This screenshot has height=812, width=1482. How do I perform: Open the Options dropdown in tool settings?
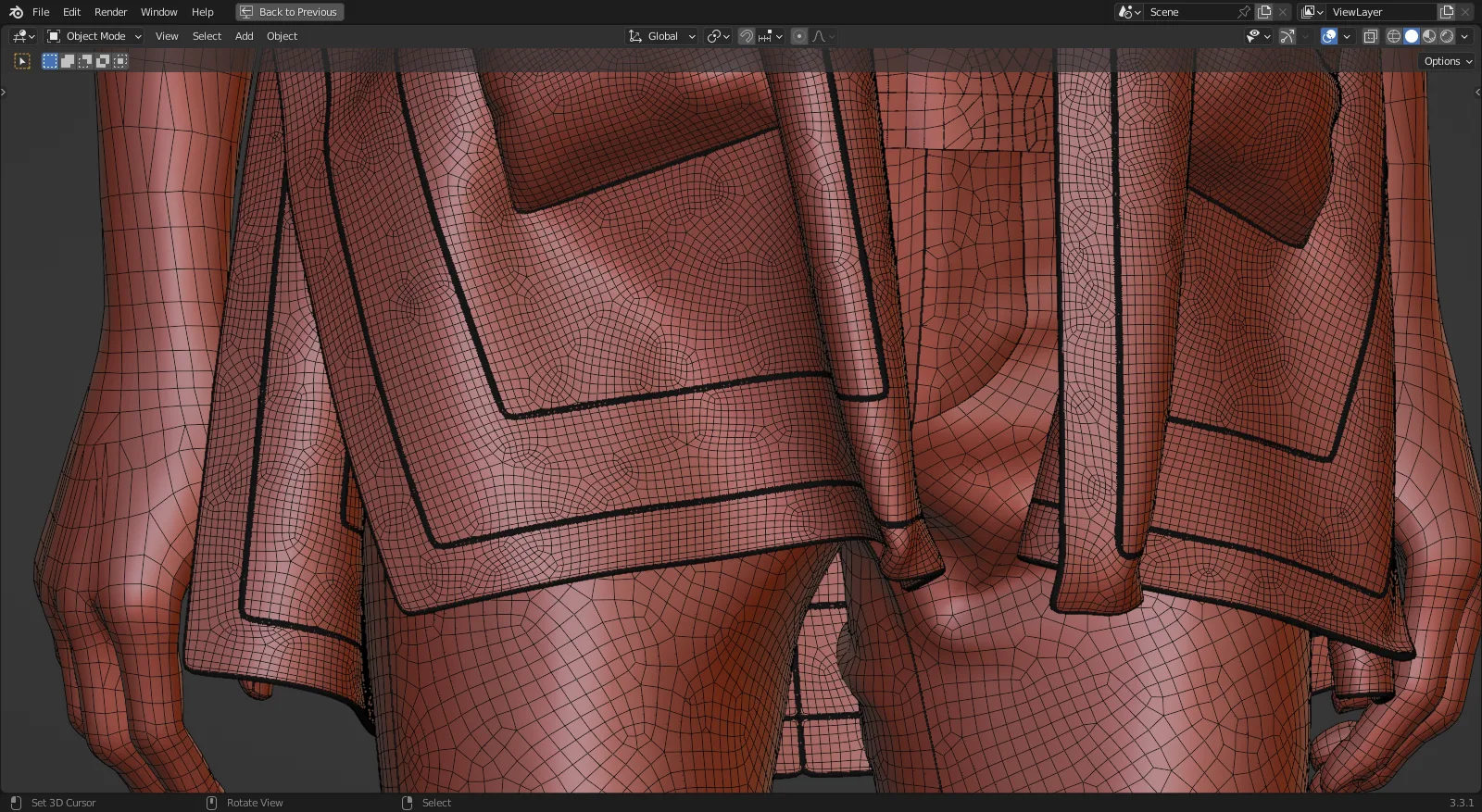click(1448, 61)
